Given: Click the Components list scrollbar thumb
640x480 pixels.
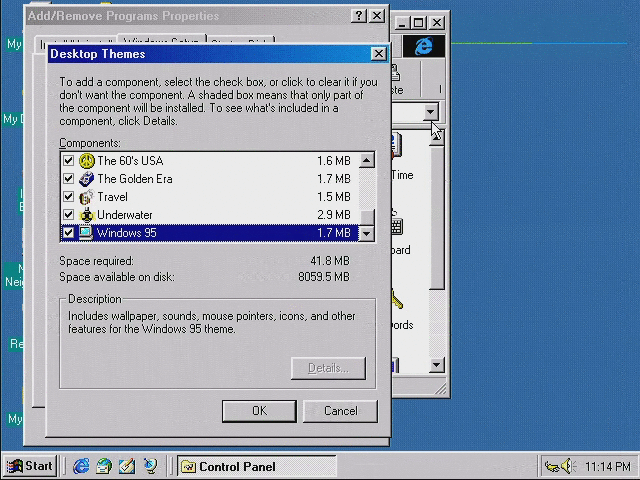Looking at the screenshot, I should click(368, 218).
